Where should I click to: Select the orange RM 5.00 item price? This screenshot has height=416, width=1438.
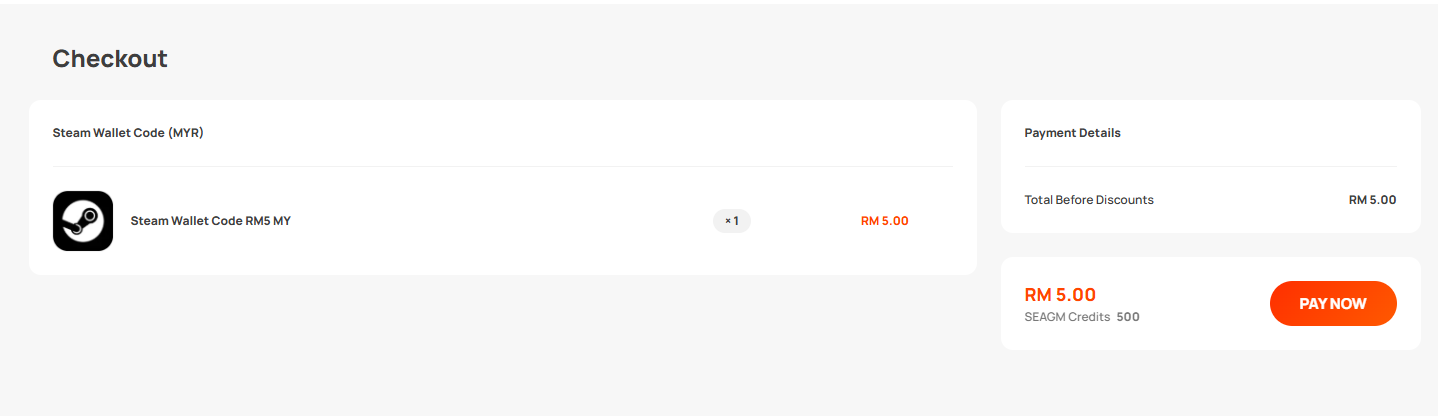coord(885,221)
